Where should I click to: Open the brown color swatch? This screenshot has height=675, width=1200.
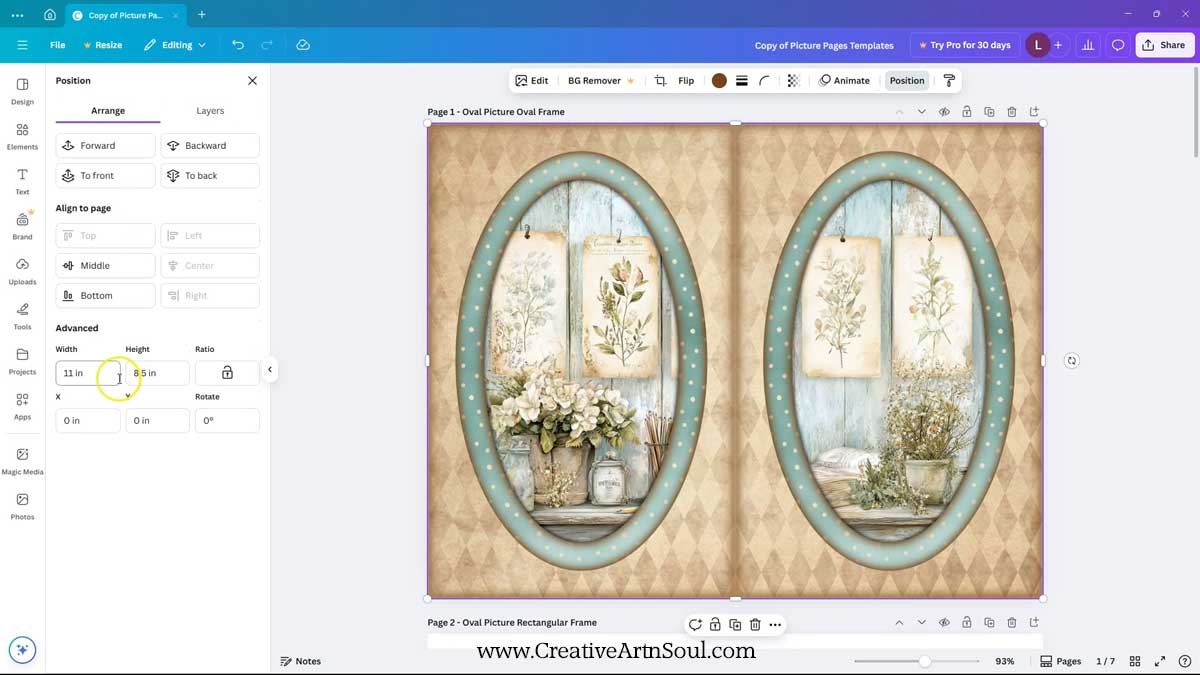click(x=719, y=81)
